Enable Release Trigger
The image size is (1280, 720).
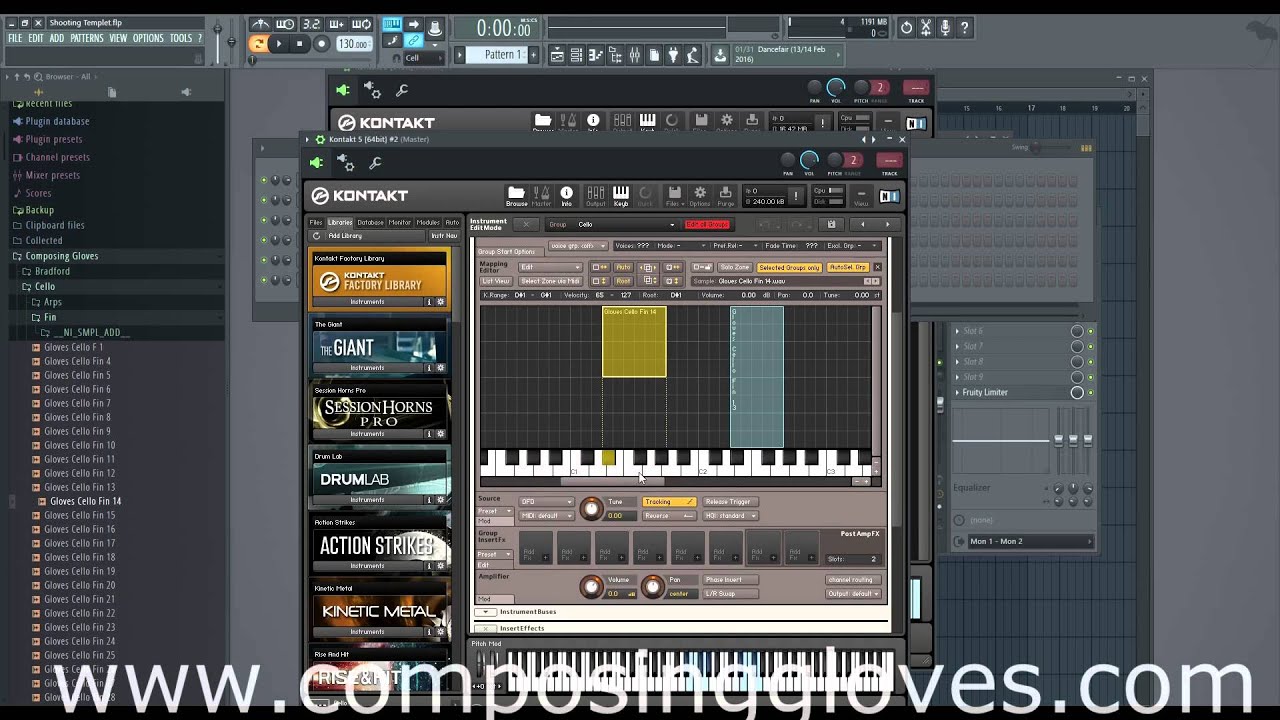(x=730, y=502)
